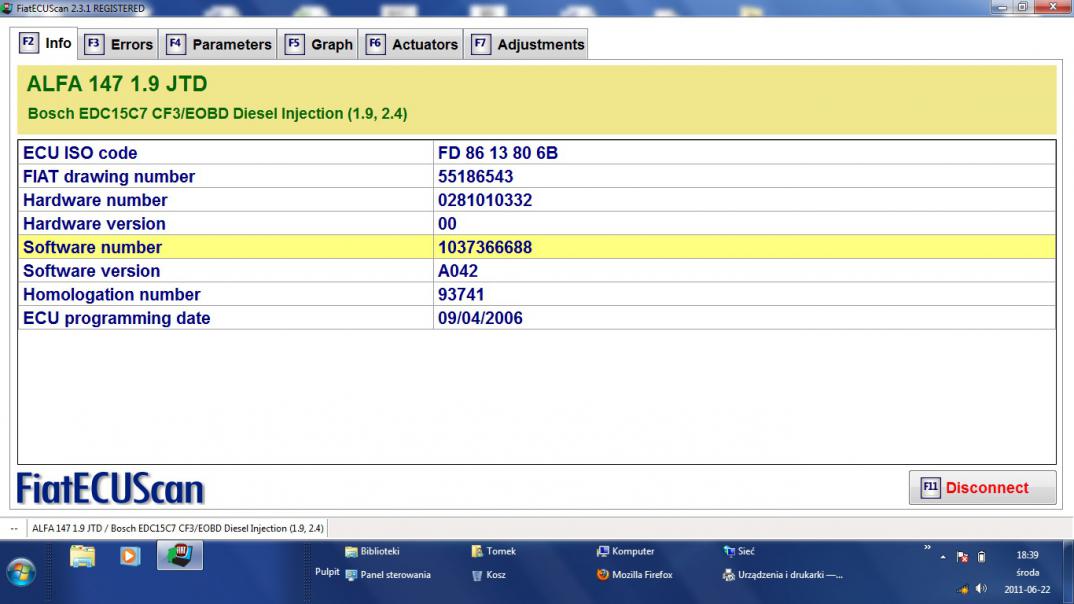Image resolution: width=1074 pixels, height=604 pixels.
Task: Open Panel sterowania from the taskbar
Action: coord(388,575)
